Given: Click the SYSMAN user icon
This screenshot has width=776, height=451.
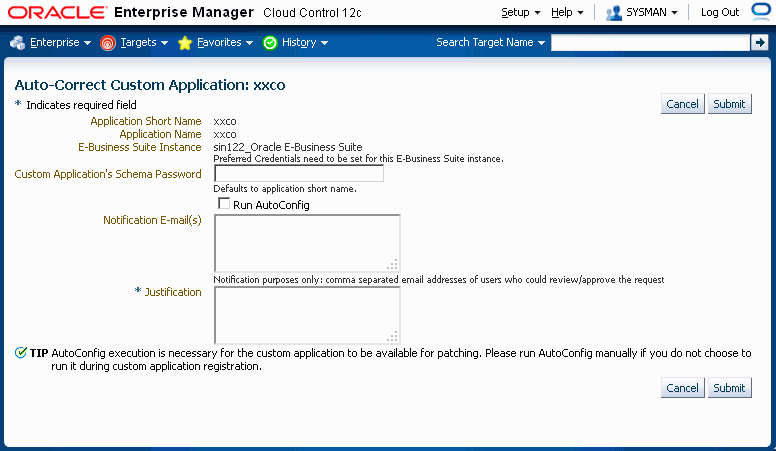Looking at the screenshot, I should tap(614, 13).
